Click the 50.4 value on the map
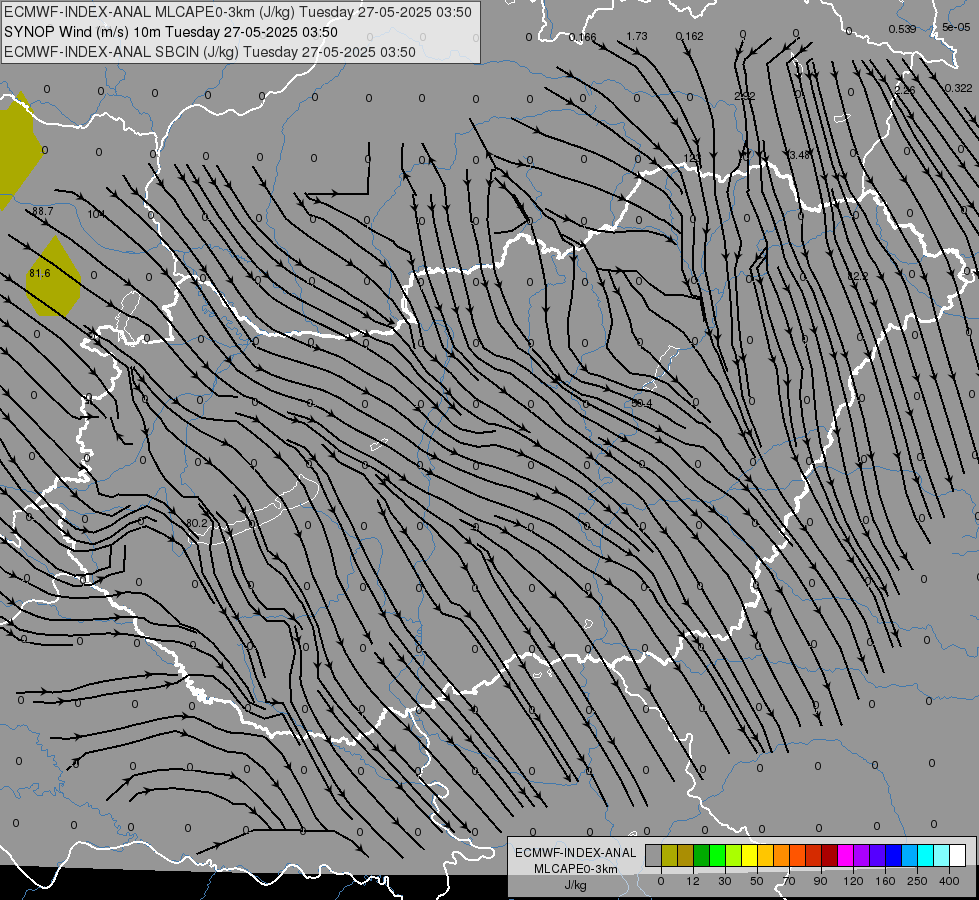This screenshot has height=900, width=979. click(x=641, y=403)
